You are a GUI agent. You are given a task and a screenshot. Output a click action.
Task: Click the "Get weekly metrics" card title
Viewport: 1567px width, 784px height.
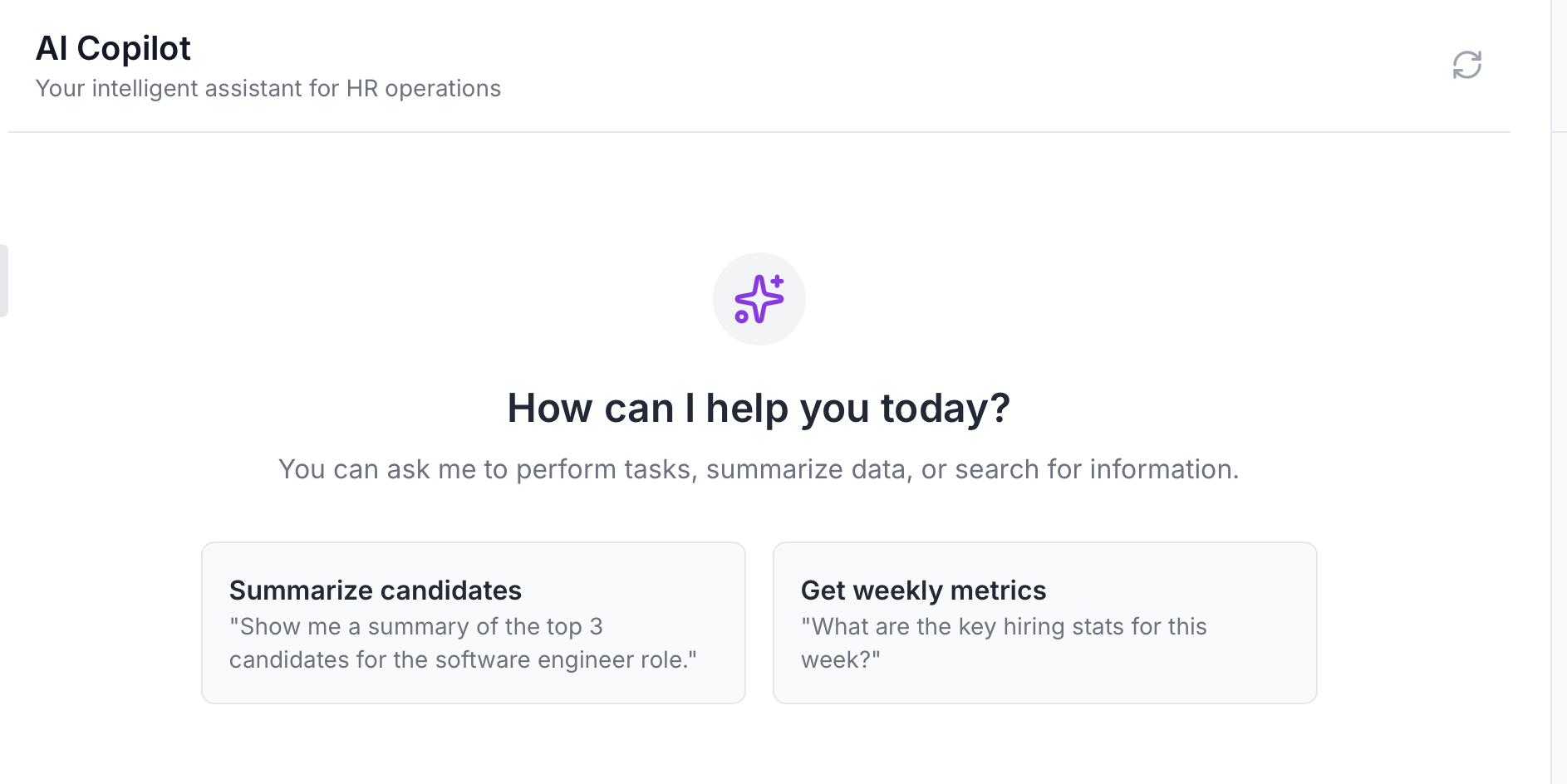[x=923, y=590]
